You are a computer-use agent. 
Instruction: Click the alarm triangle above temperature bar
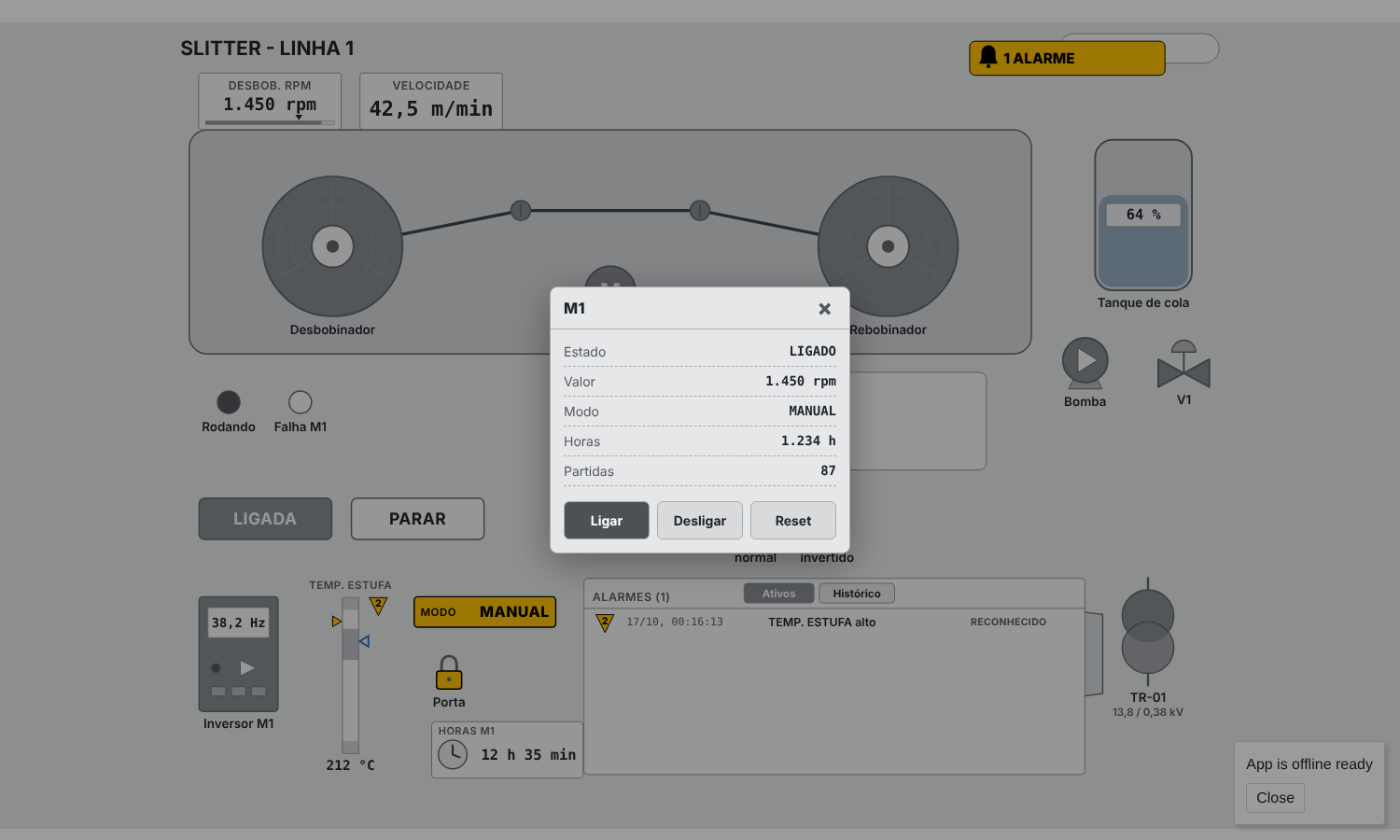378,606
